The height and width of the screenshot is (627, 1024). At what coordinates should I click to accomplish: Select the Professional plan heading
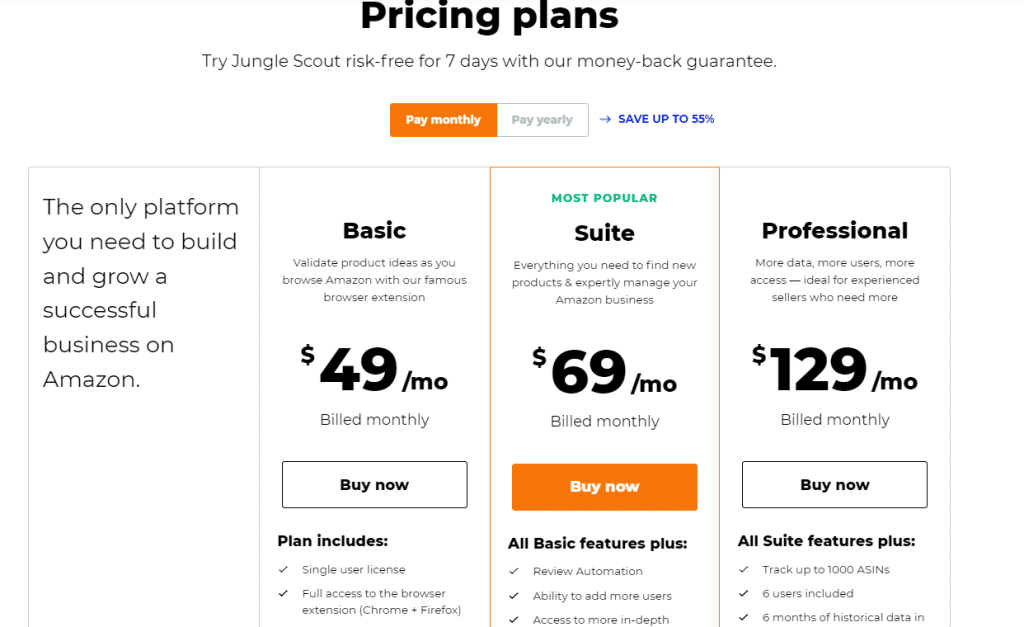(x=834, y=231)
